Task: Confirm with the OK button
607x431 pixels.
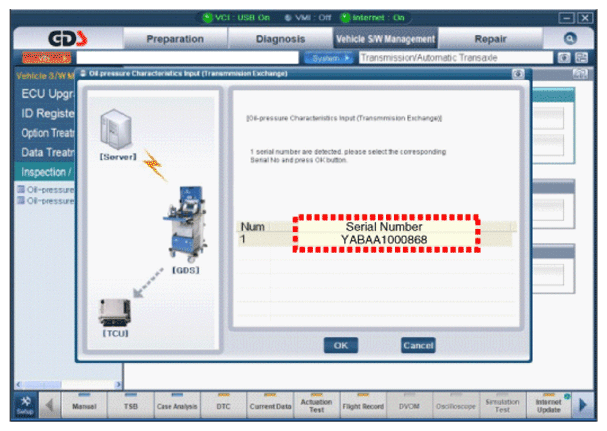Action: (341, 345)
